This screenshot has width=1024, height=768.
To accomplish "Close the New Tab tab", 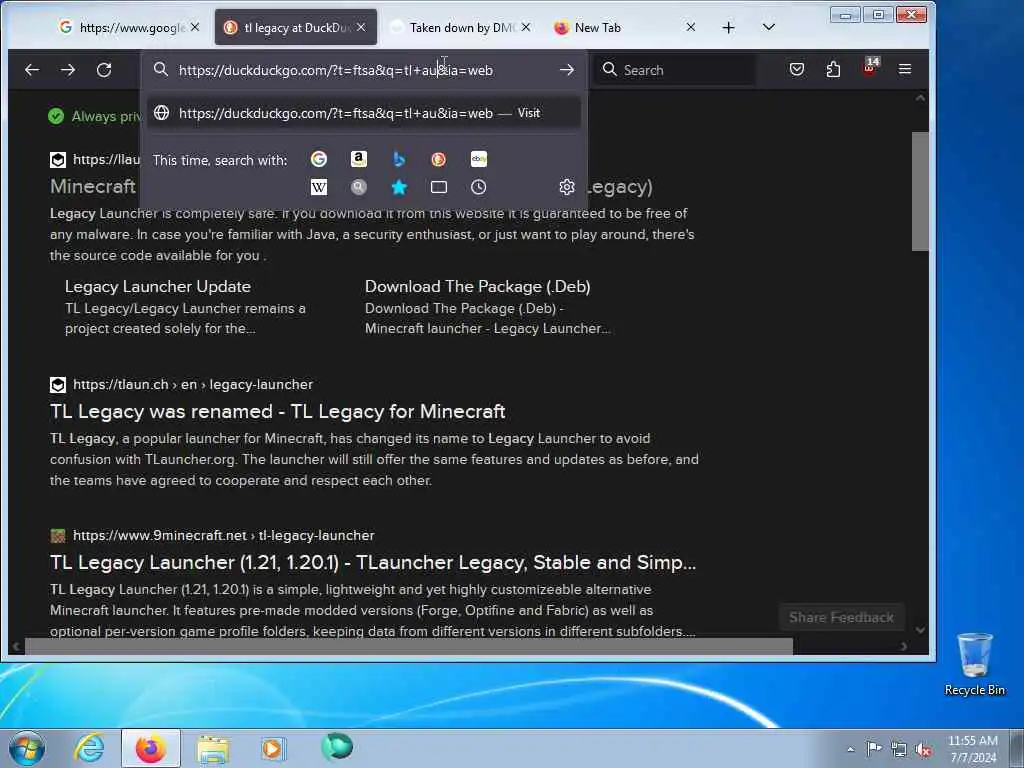I will (x=690, y=27).
